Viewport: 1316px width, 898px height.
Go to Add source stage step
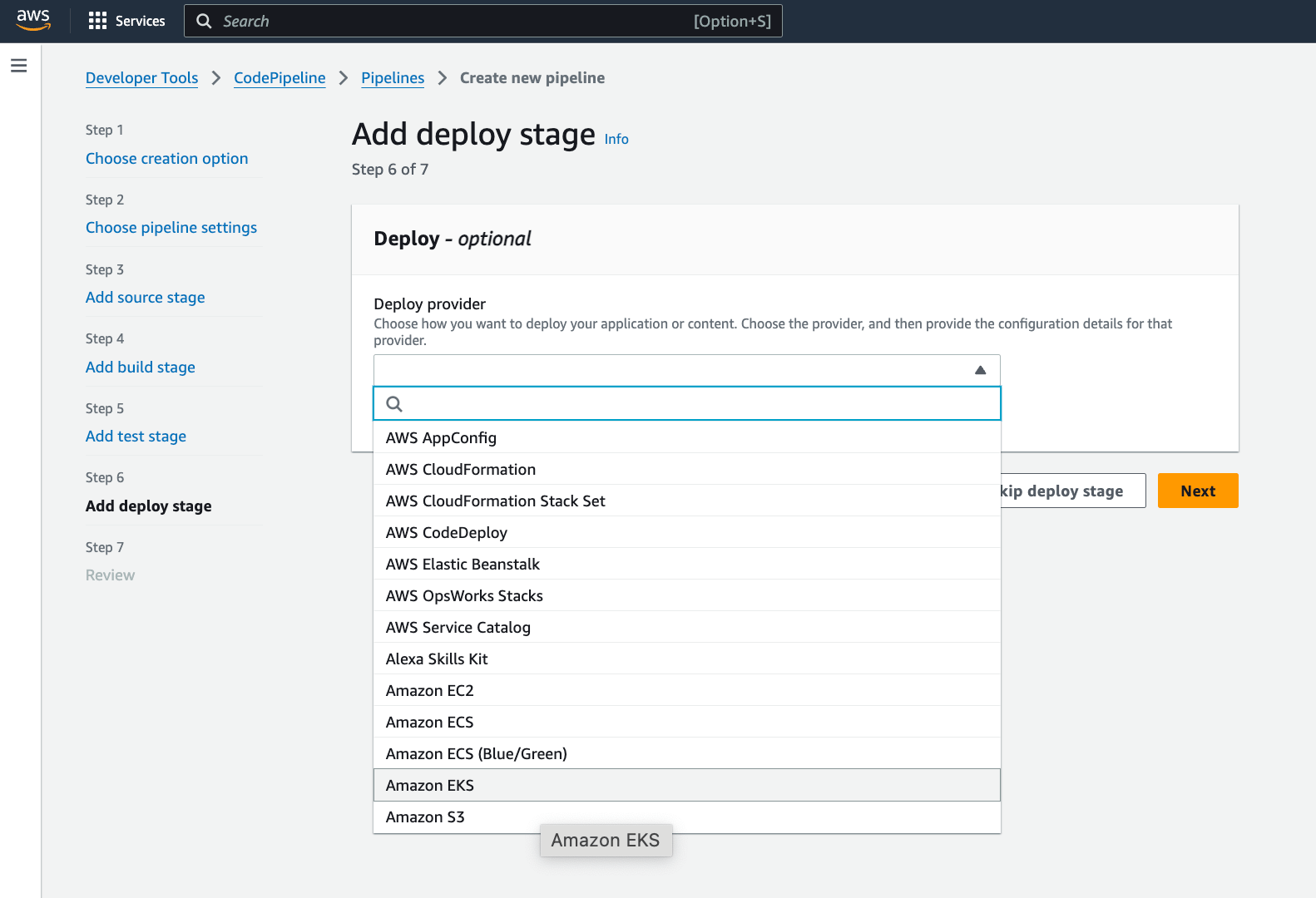click(x=145, y=297)
